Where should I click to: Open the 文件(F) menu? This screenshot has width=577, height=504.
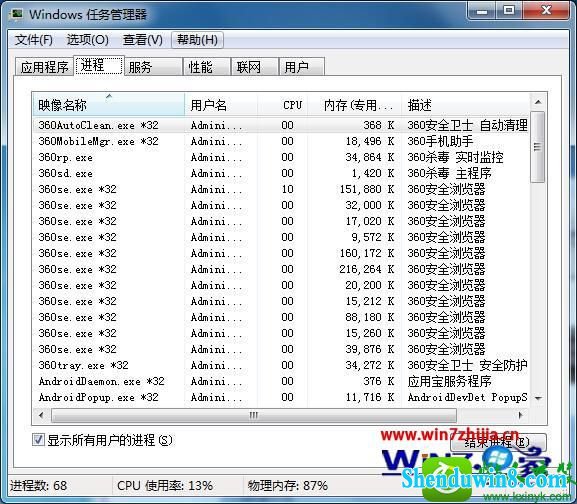coord(33,40)
